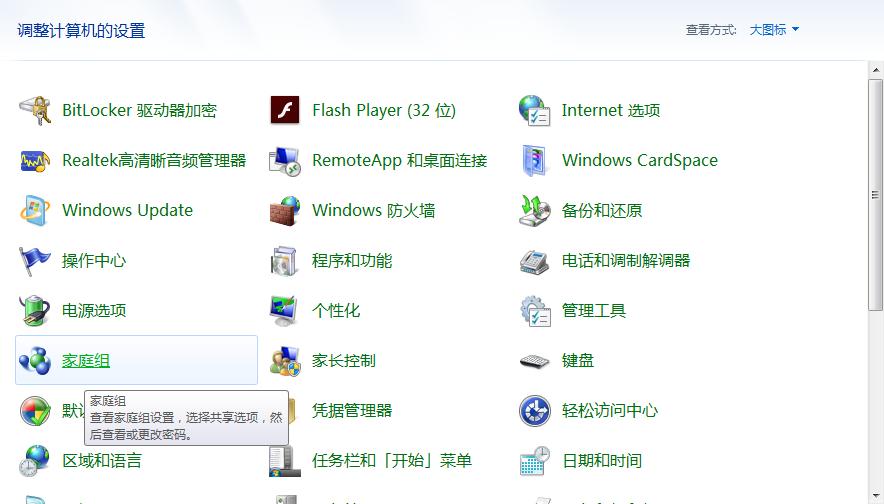884x504 pixels.
Task: Open the Internet 选项 globe icon
Action: click(x=534, y=110)
